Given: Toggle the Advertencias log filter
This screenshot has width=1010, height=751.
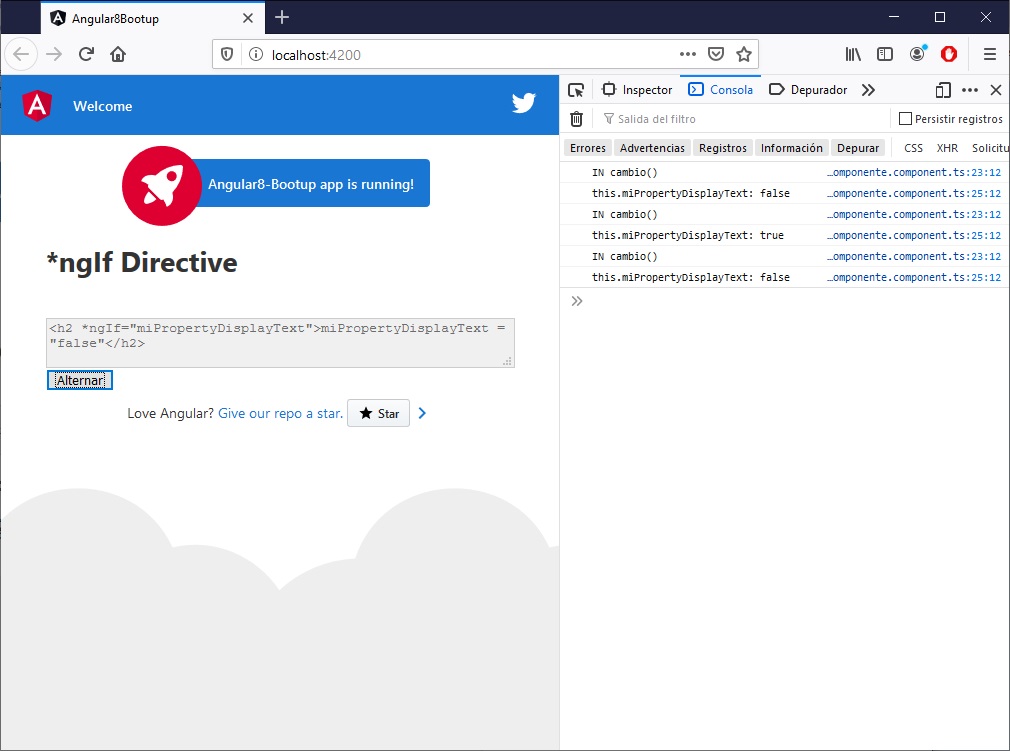Looking at the screenshot, I should pos(651,147).
